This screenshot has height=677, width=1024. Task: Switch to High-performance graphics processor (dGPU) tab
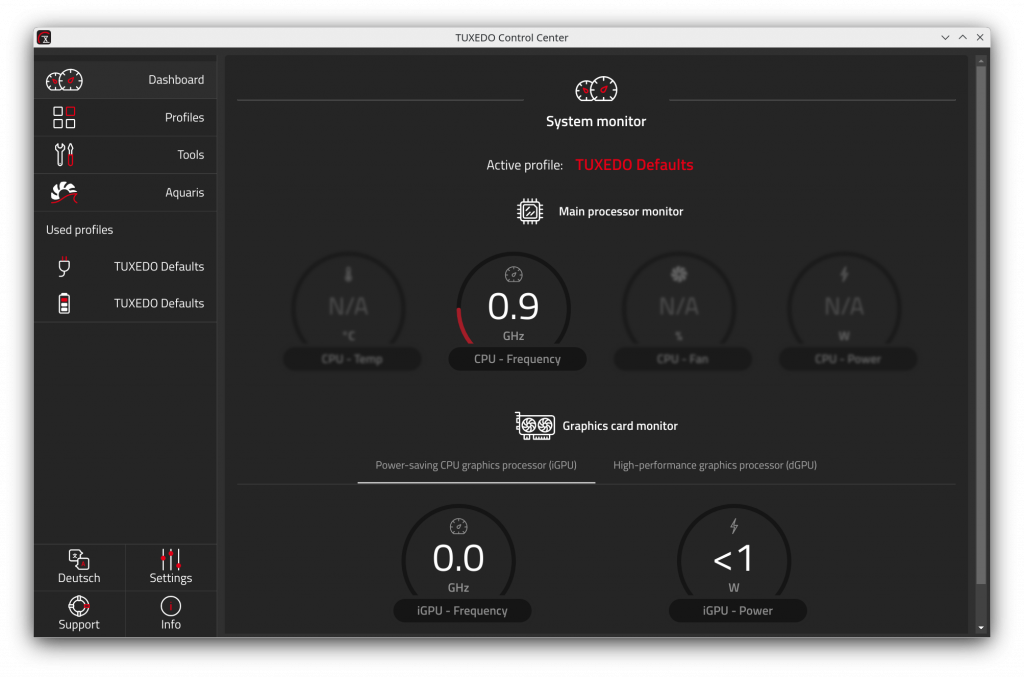coord(715,465)
